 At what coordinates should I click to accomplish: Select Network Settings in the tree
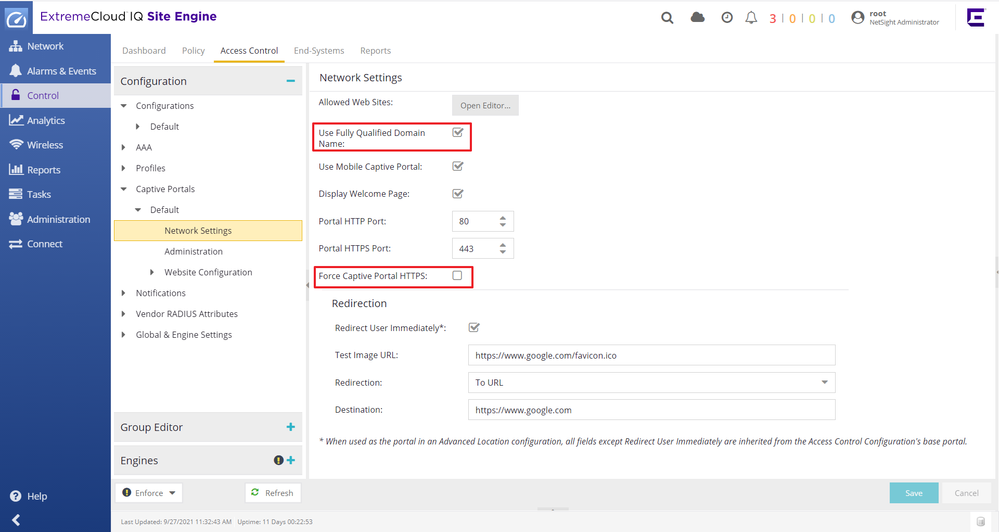click(208, 231)
